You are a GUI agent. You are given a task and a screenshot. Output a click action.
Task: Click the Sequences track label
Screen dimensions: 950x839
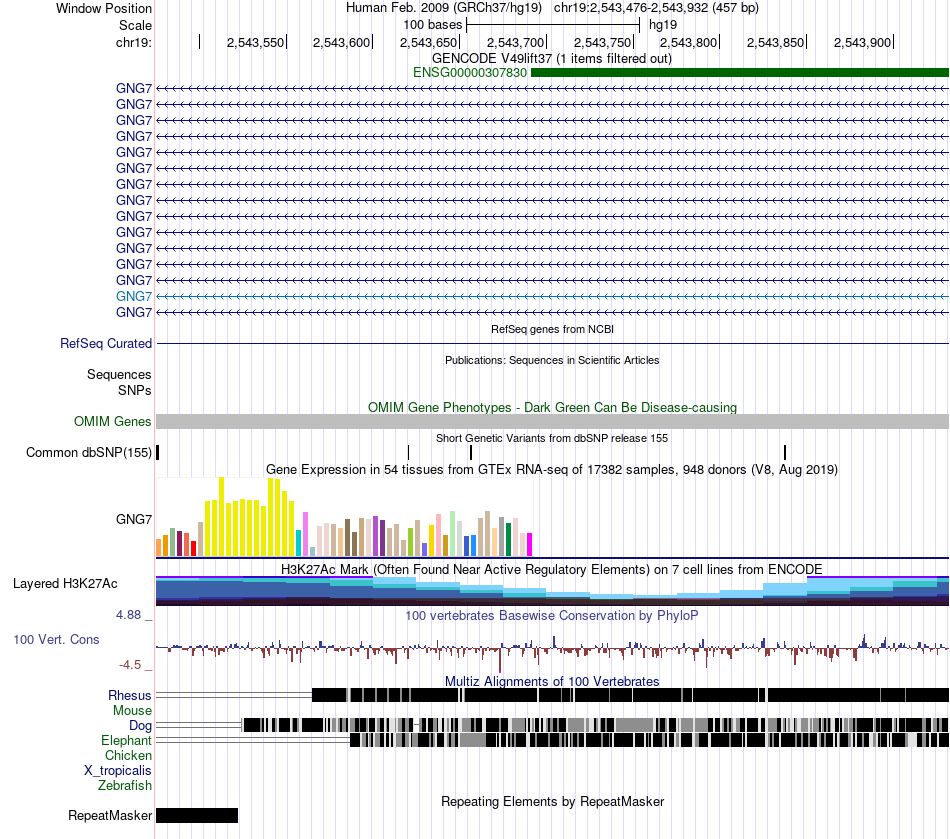[119, 374]
